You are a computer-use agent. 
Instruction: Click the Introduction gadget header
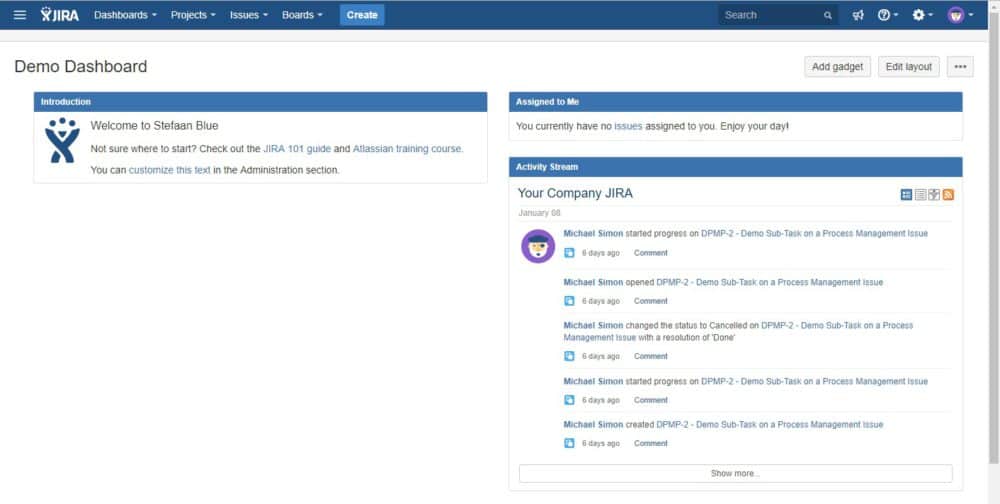point(260,102)
